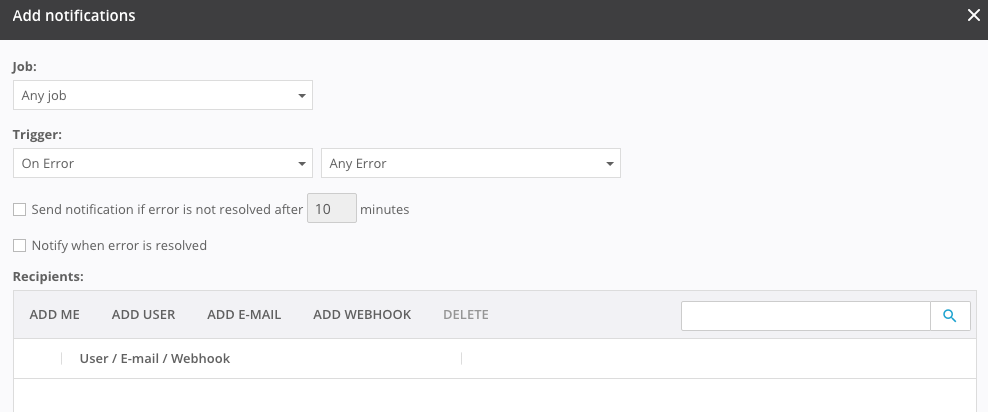Viewport: 988px width, 412px height.
Task: Click the Trigger field label
Action: (35, 134)
